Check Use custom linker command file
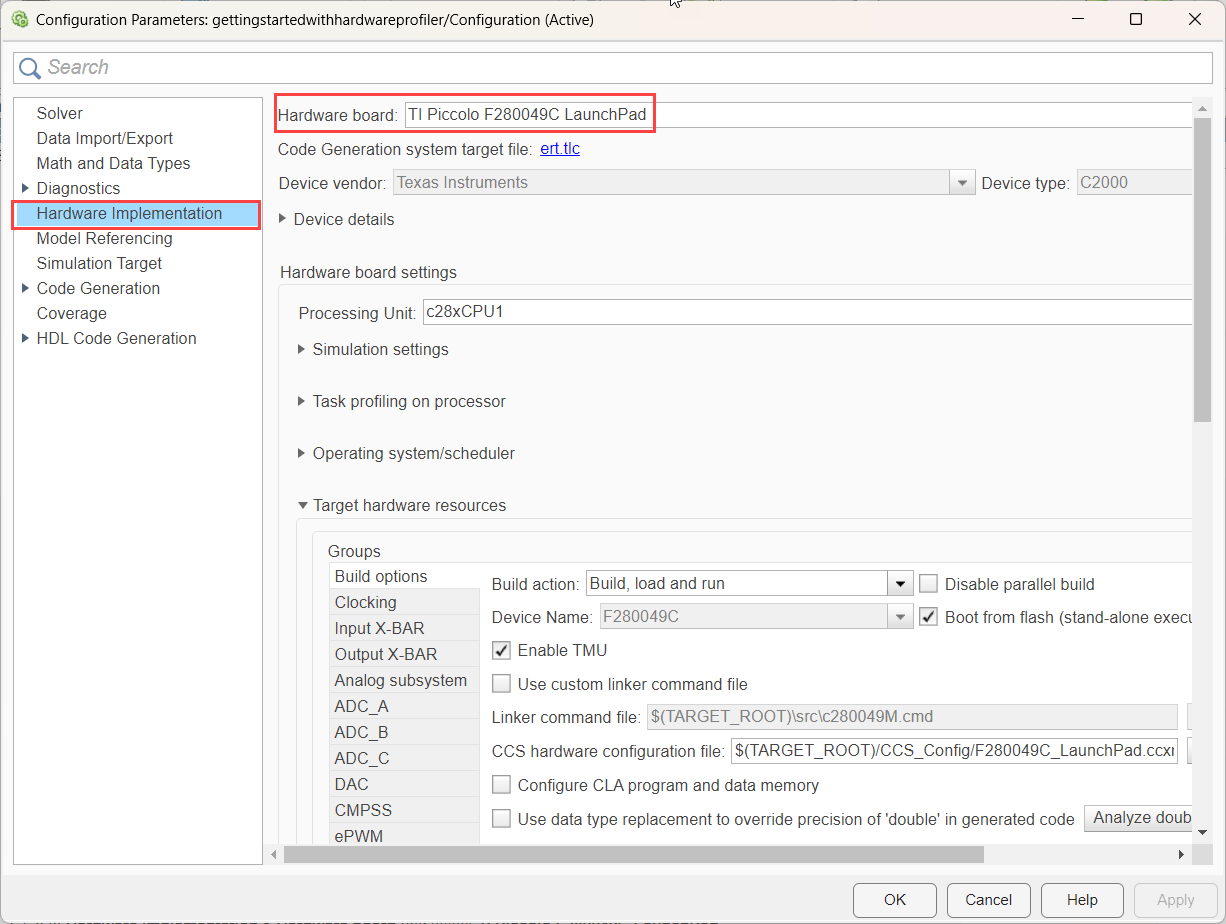Screen dimensions: 1226x924 502,684
